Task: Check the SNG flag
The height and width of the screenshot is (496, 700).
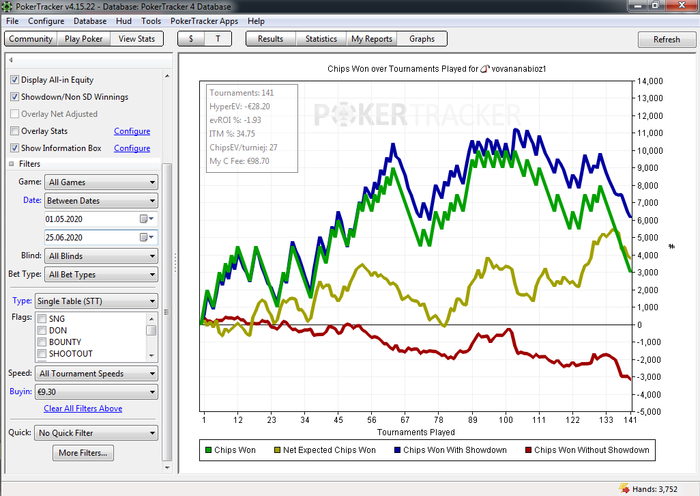Action: click(42, 319)
